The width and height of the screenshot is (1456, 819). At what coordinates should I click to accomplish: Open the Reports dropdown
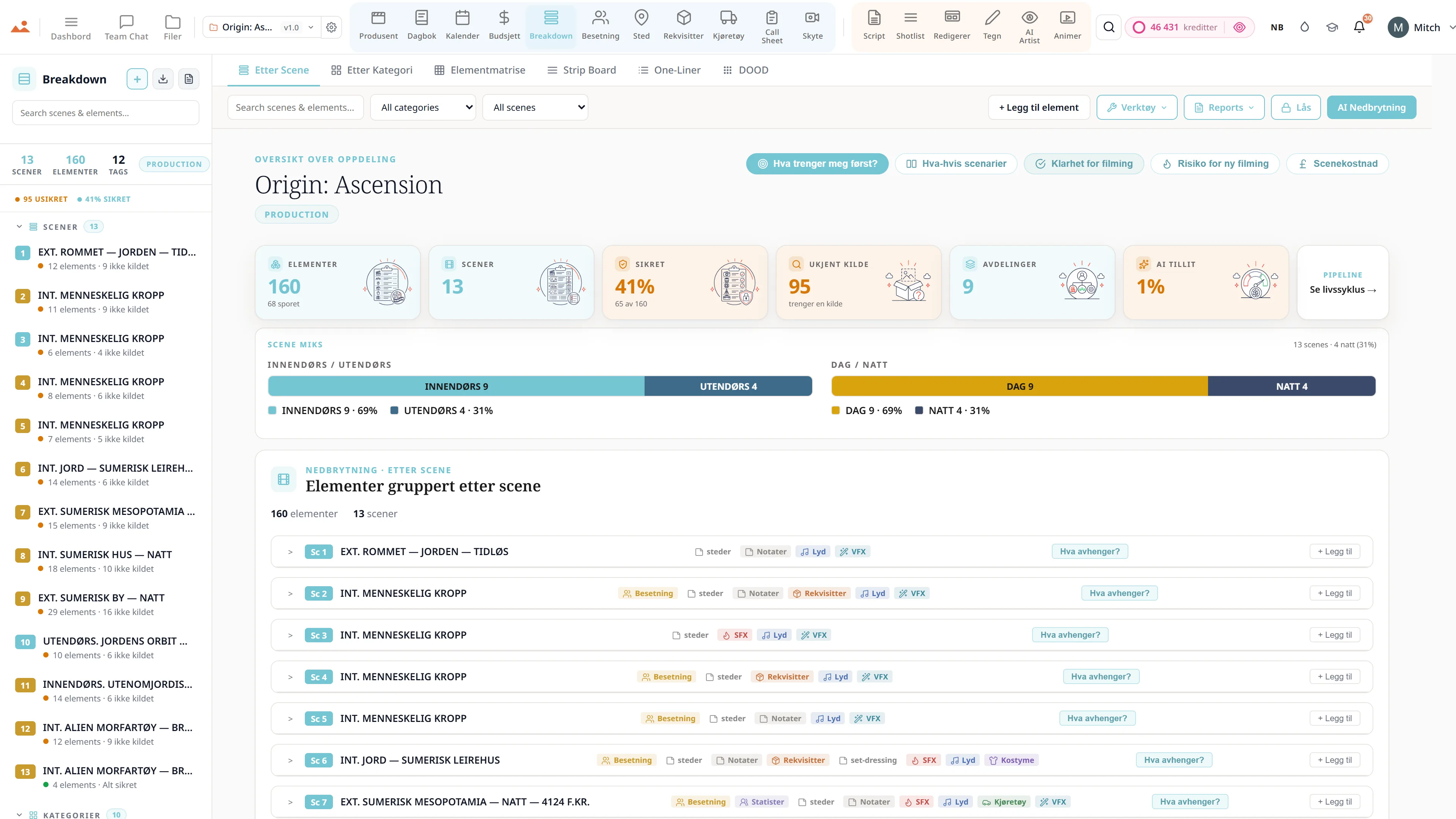[1224, 107]
